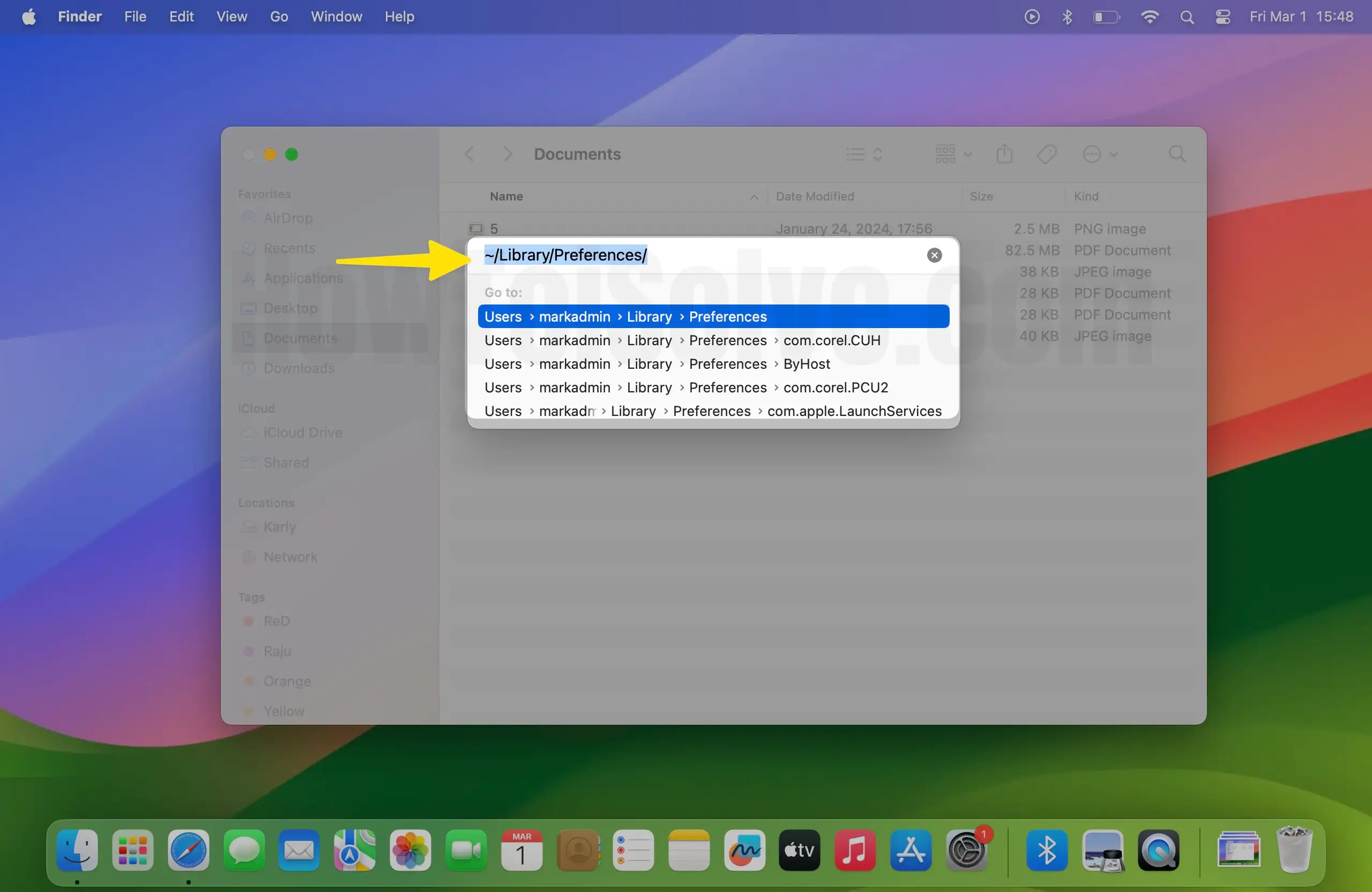The height and width of the screenshot is (892, 1372).
Task: Click the Spotlight search icon in menu bar
Action: click(x=1187, y=17)
